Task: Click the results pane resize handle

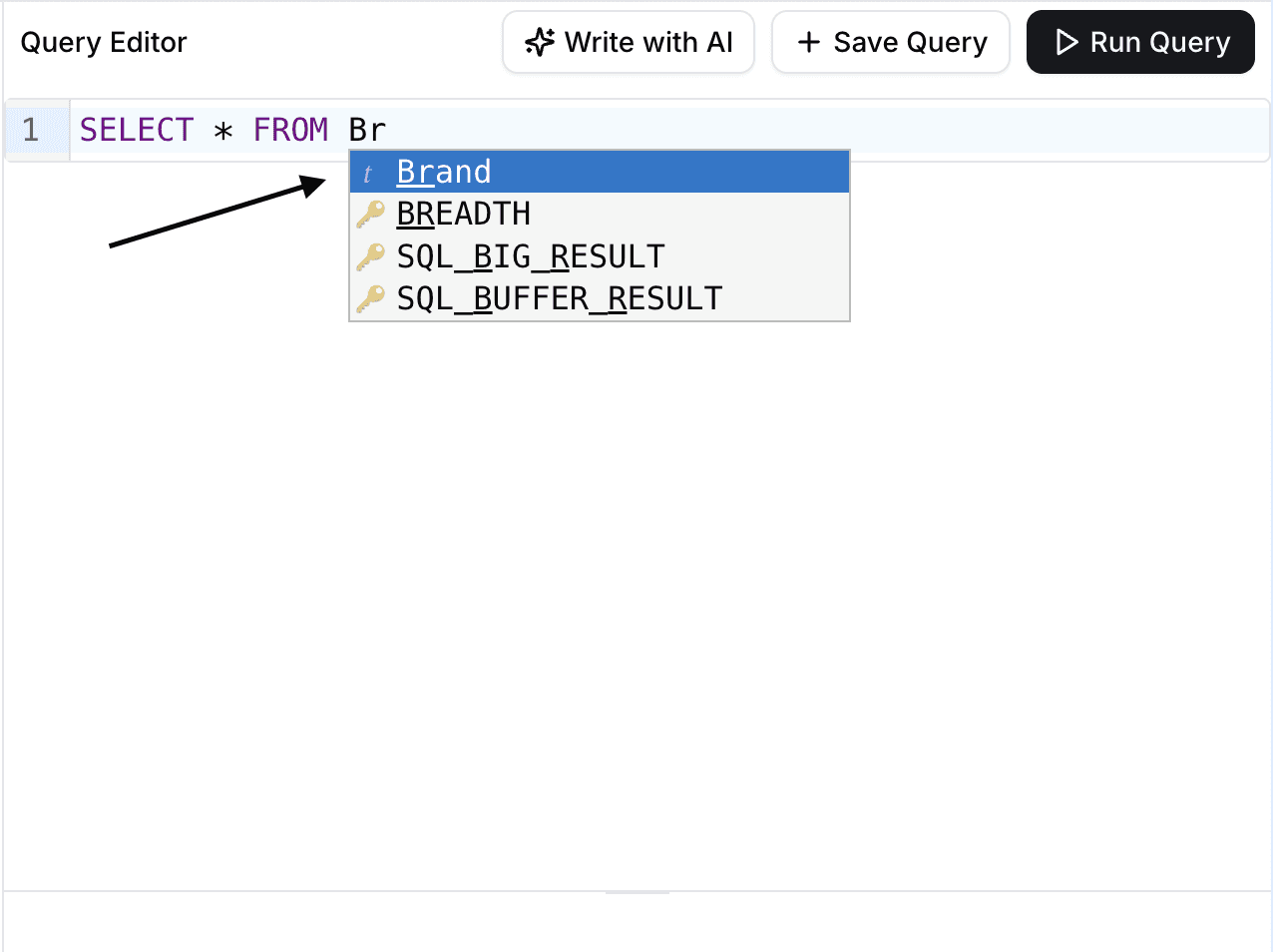Action: 637,891
